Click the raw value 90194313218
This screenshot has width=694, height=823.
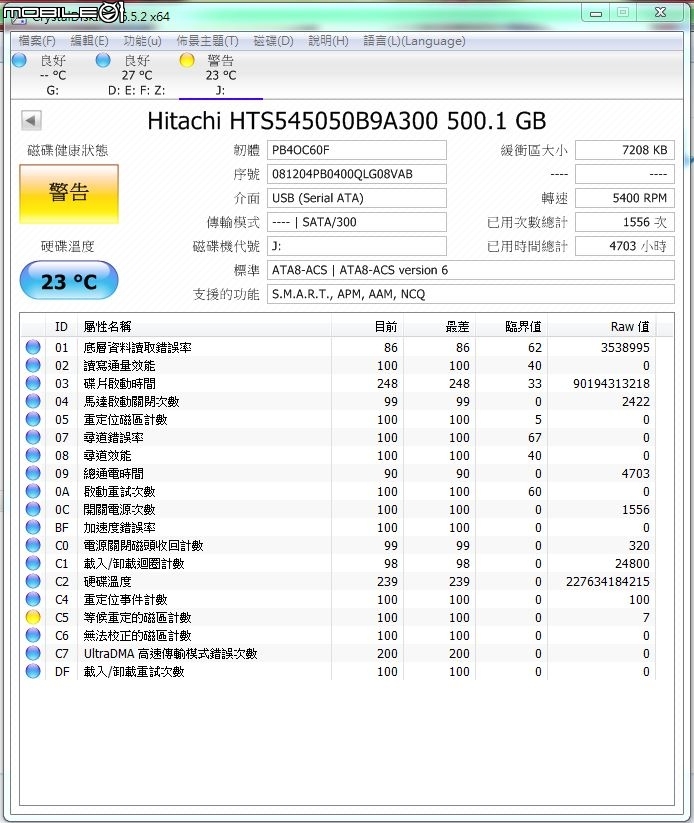pyautogui.click(x=611, y=384)
